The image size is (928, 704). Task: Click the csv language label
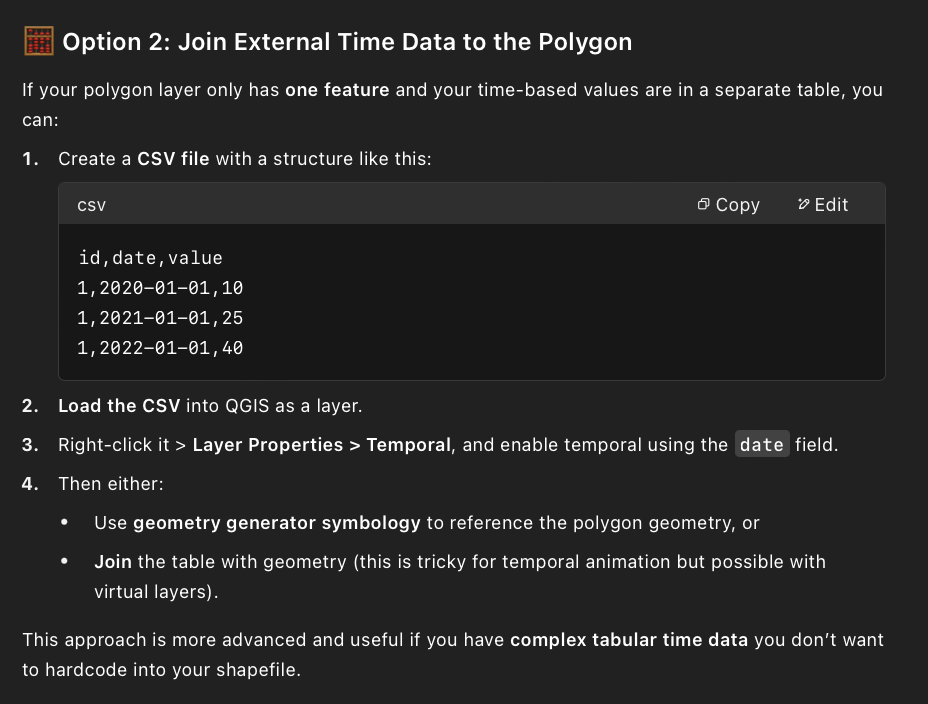(92, 205)
